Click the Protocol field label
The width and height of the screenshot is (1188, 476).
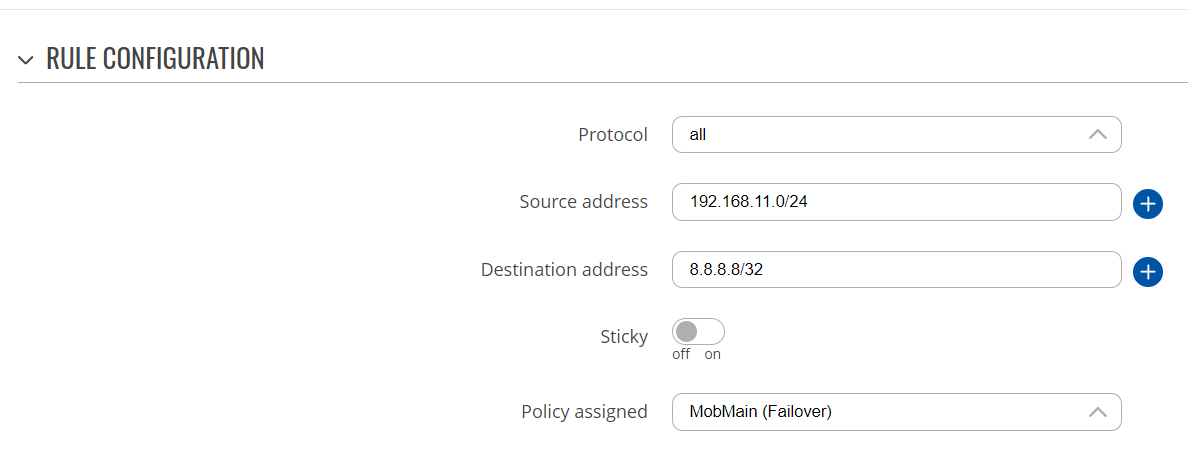(613, 135)
